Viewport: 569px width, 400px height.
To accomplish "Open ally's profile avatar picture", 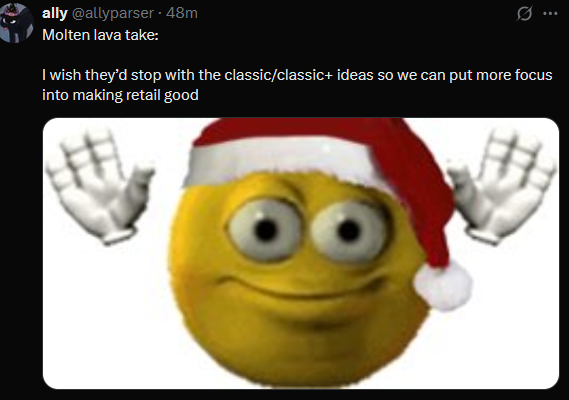I will coord(16,23).
